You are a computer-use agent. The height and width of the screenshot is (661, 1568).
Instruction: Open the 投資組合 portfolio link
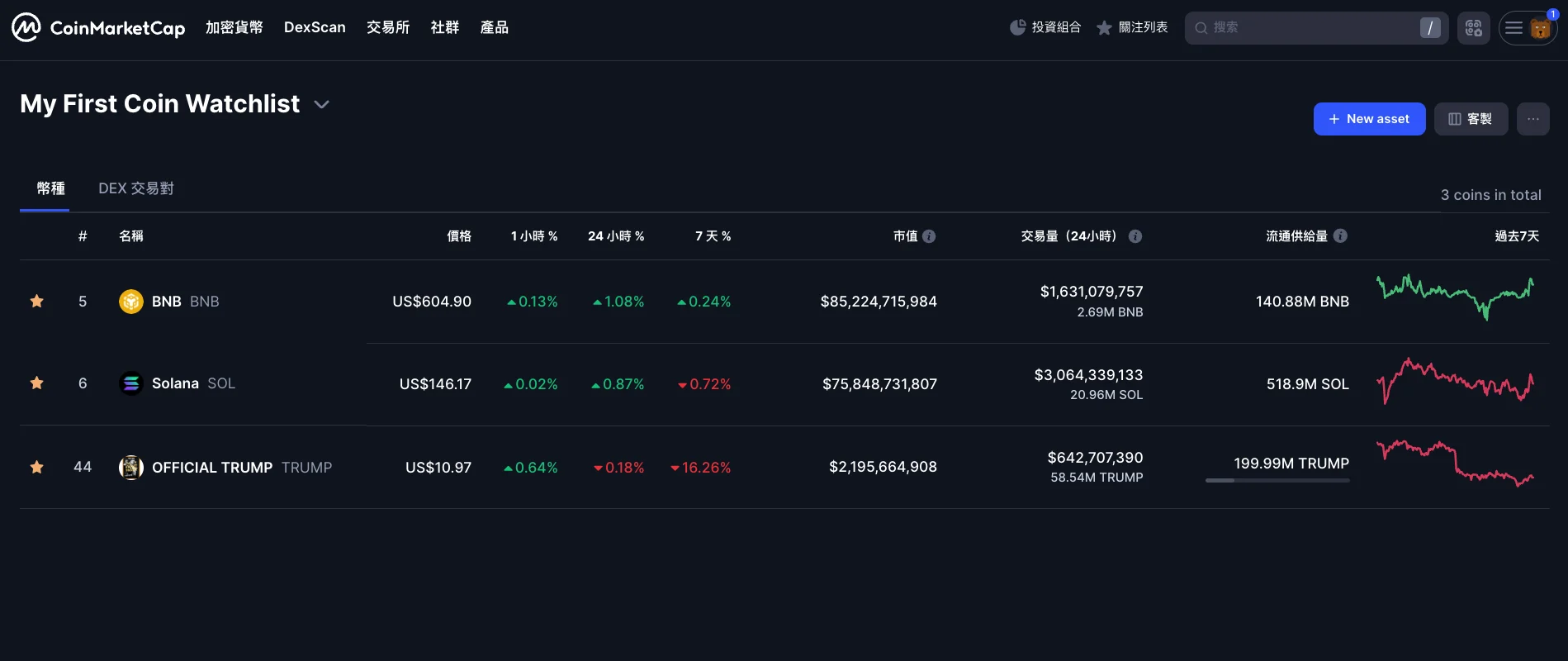[1045, 27]
